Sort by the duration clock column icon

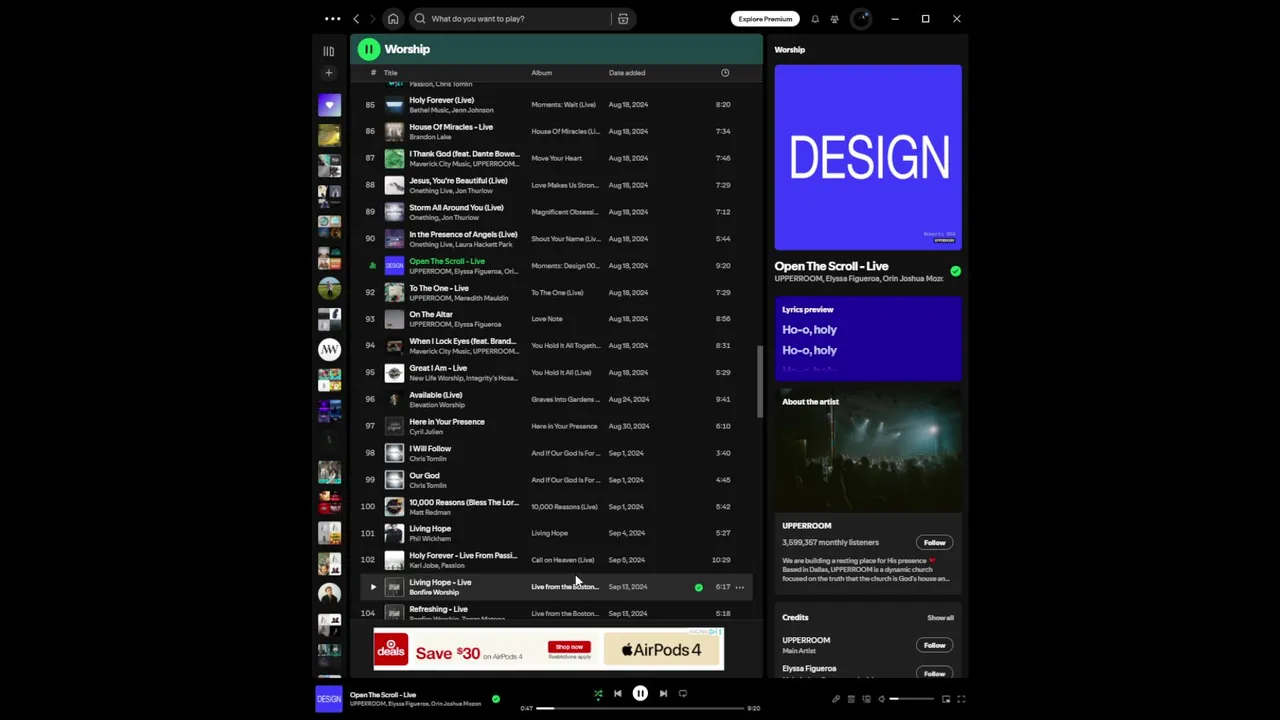[x=725, y=73]
